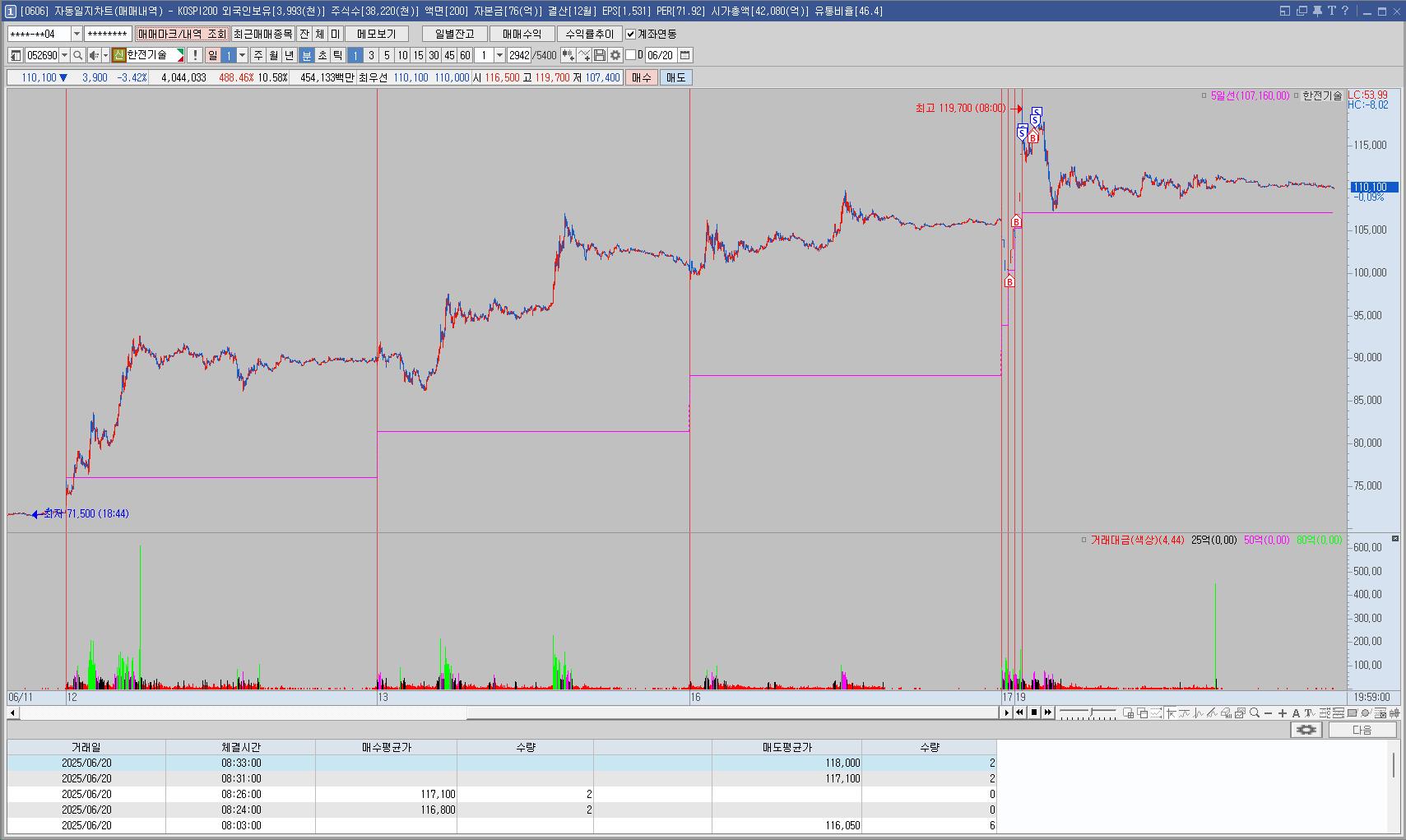This screenshot has width=1406, height=840.
Task: Click the letter A text tool icon
Action: [x=1296, y=713]
